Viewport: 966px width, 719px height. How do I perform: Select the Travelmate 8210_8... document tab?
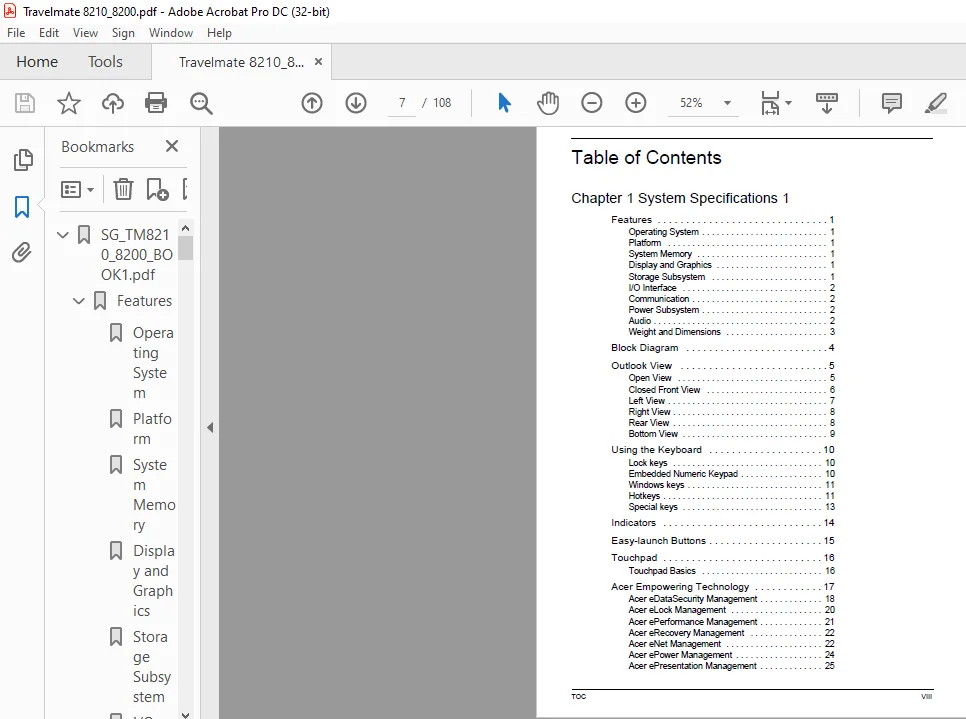click(x=242, y=62)
